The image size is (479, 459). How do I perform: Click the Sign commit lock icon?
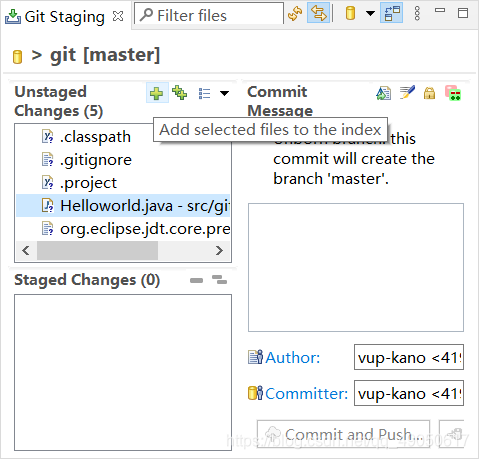[429, 93]
